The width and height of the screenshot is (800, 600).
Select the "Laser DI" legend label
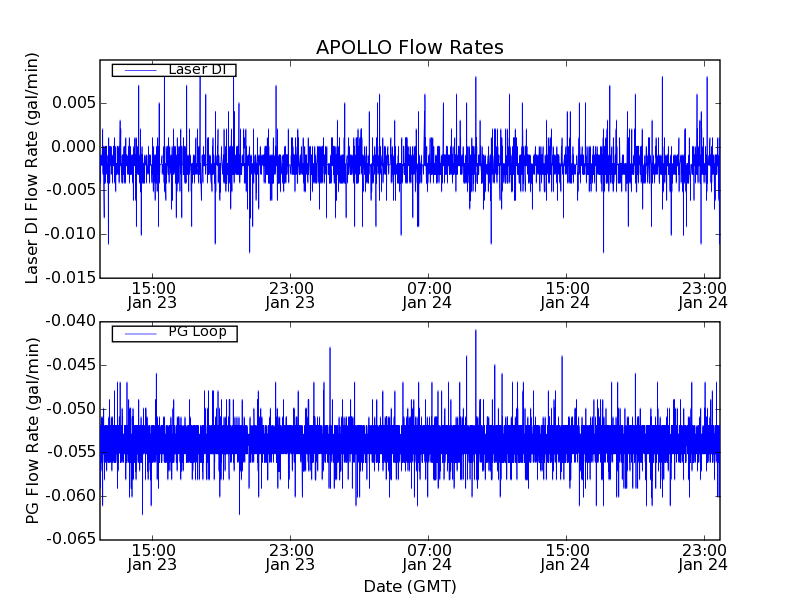197,69
